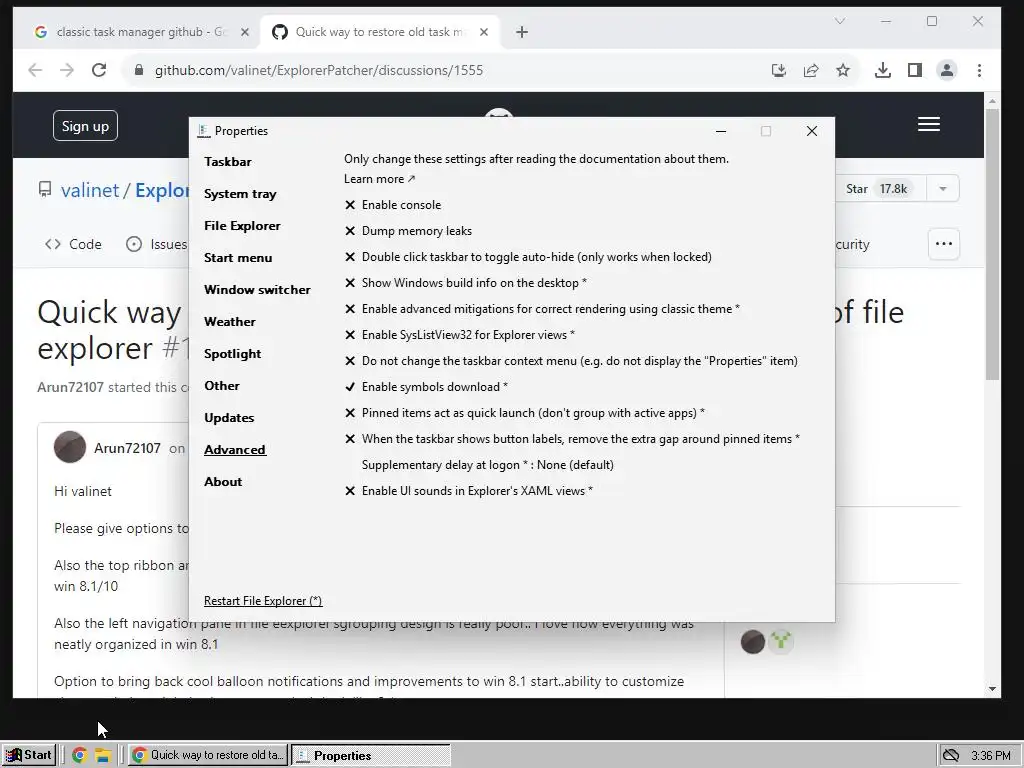Toggle Enable SysListView32 for Explorer views
The image size is (1024, 768).
point(460,335)
